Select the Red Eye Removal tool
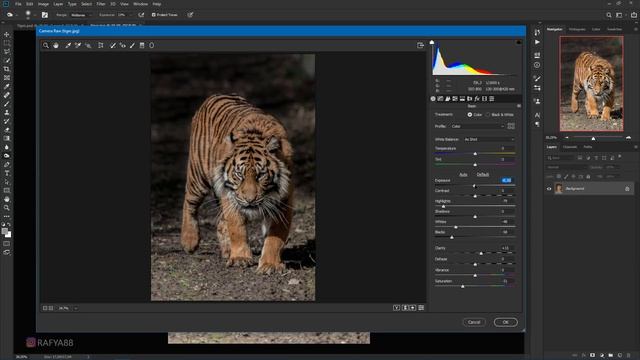Viewport: 640px width, 360px height. [x=122, y=45]
